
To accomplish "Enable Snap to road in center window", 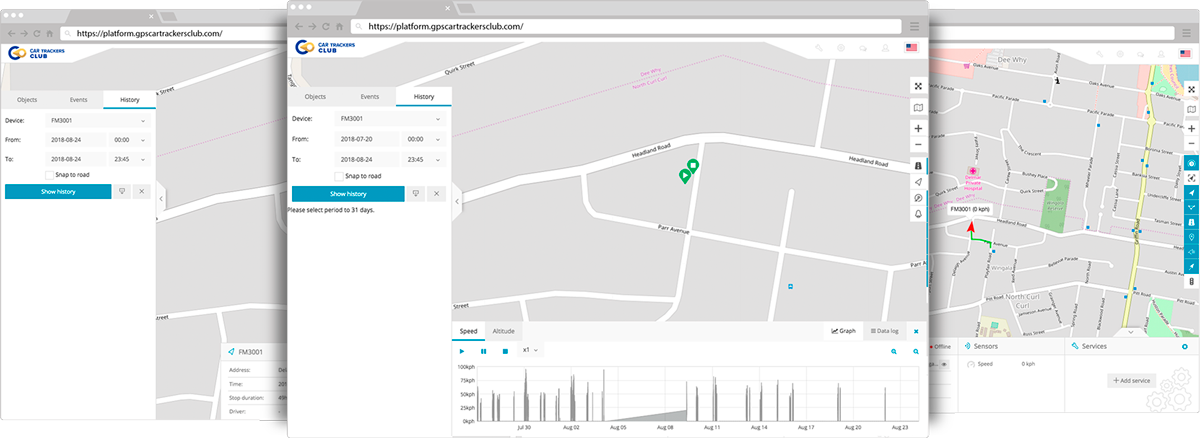I will (339, 175).
